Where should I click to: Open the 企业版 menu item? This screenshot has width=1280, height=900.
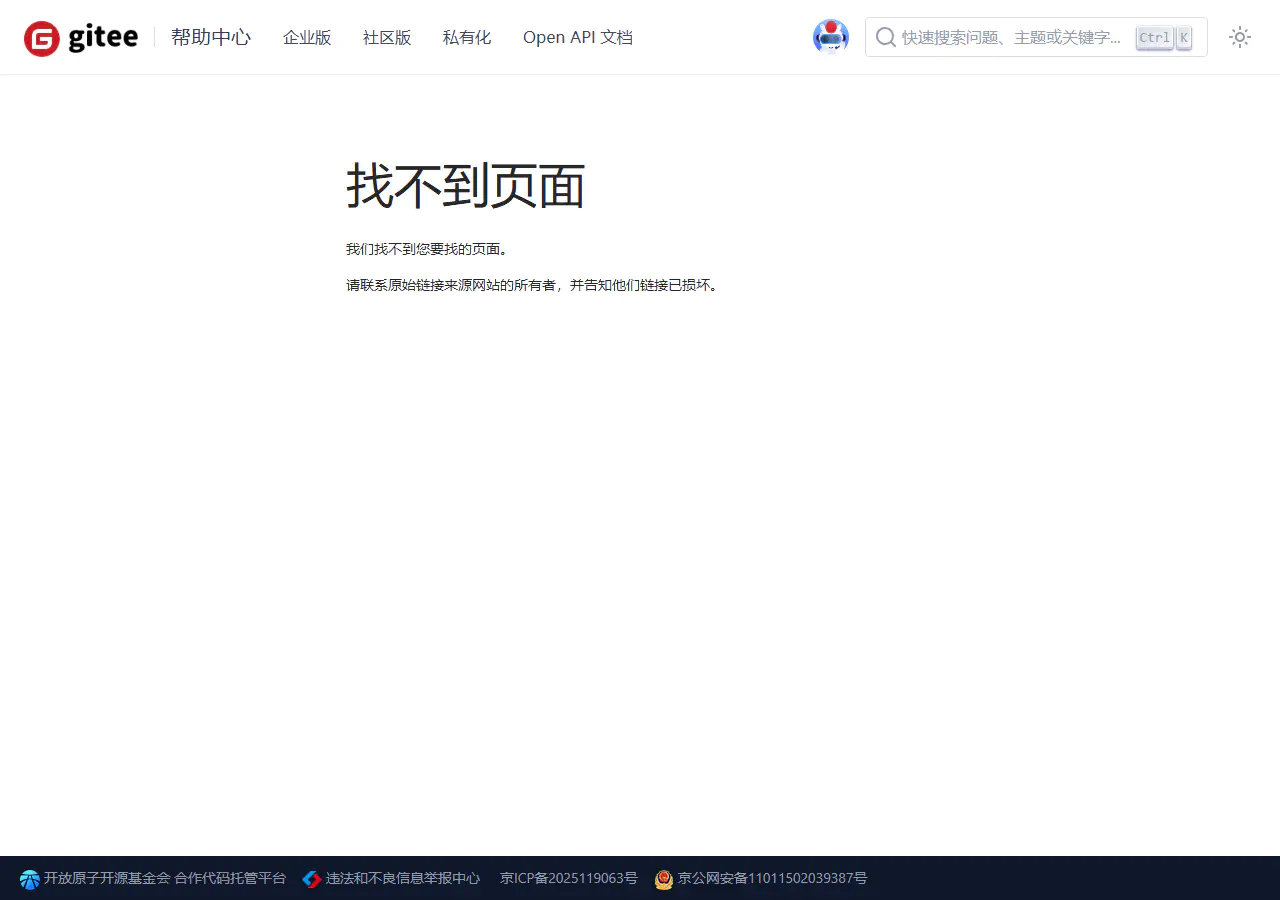click(x=307, y=38)
